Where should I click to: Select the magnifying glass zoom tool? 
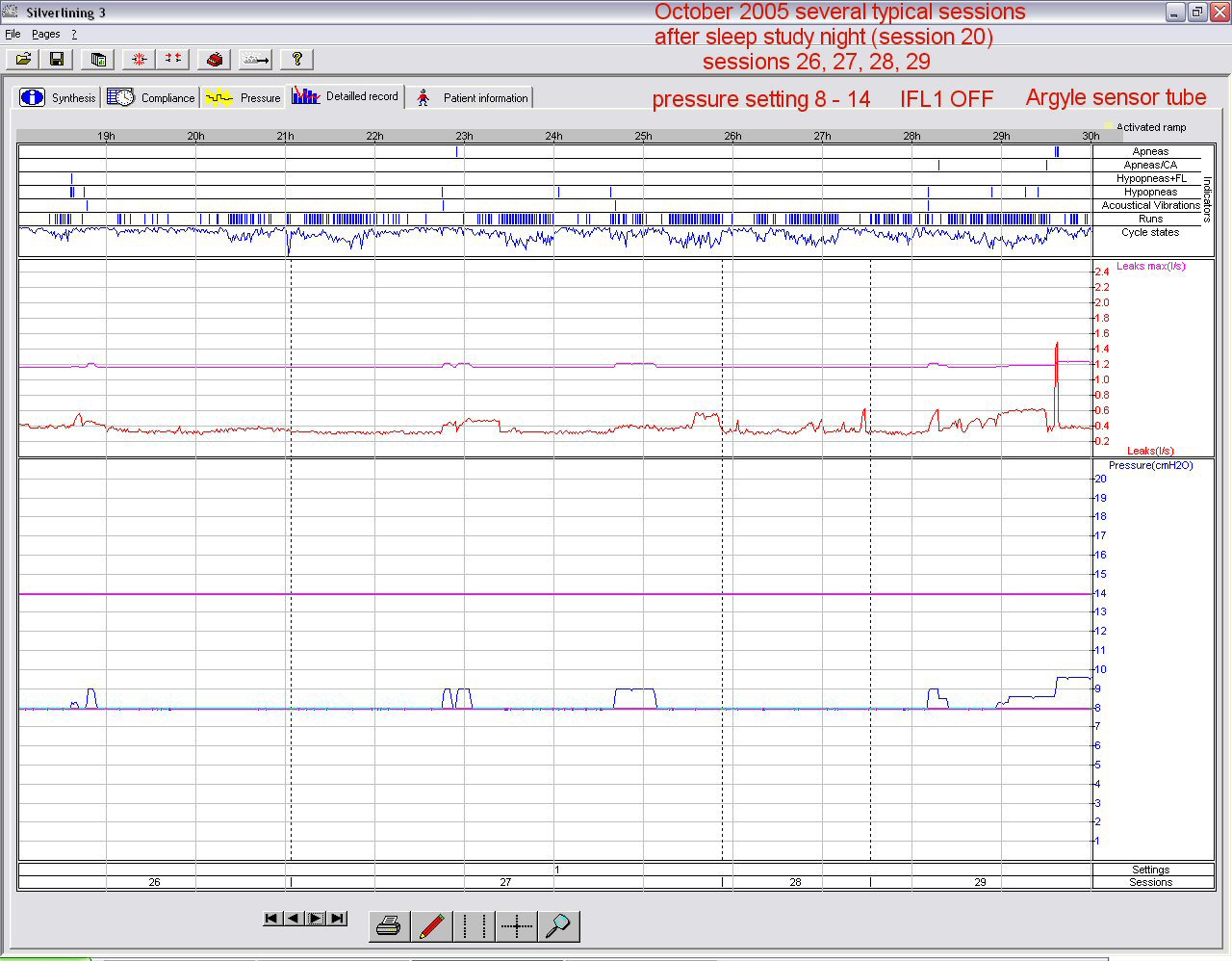coord(558,926)
